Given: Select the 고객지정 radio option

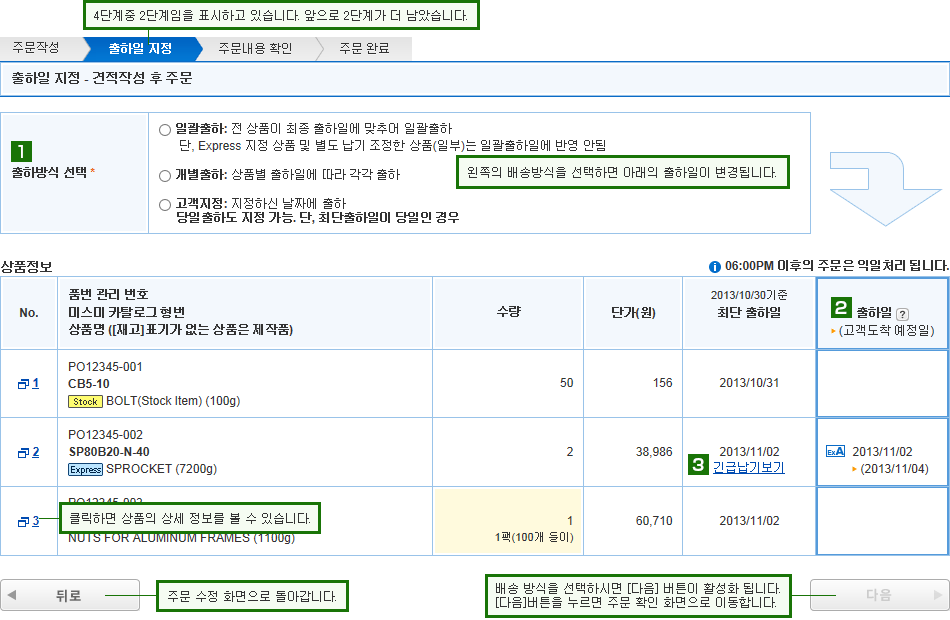Looking at the screenshot, I should tap(165, 205).
